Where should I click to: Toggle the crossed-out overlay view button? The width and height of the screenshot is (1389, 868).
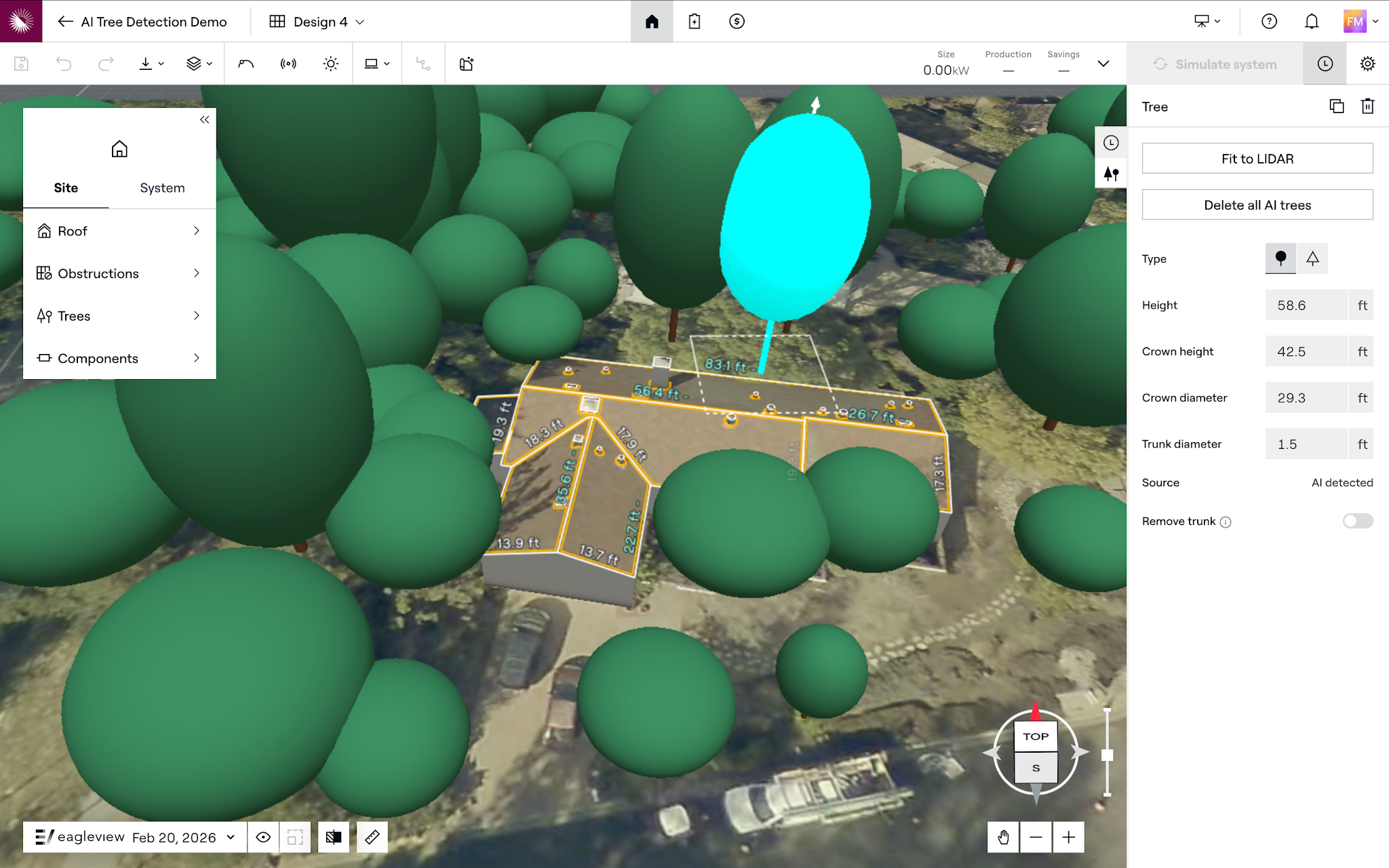[334, 837]
